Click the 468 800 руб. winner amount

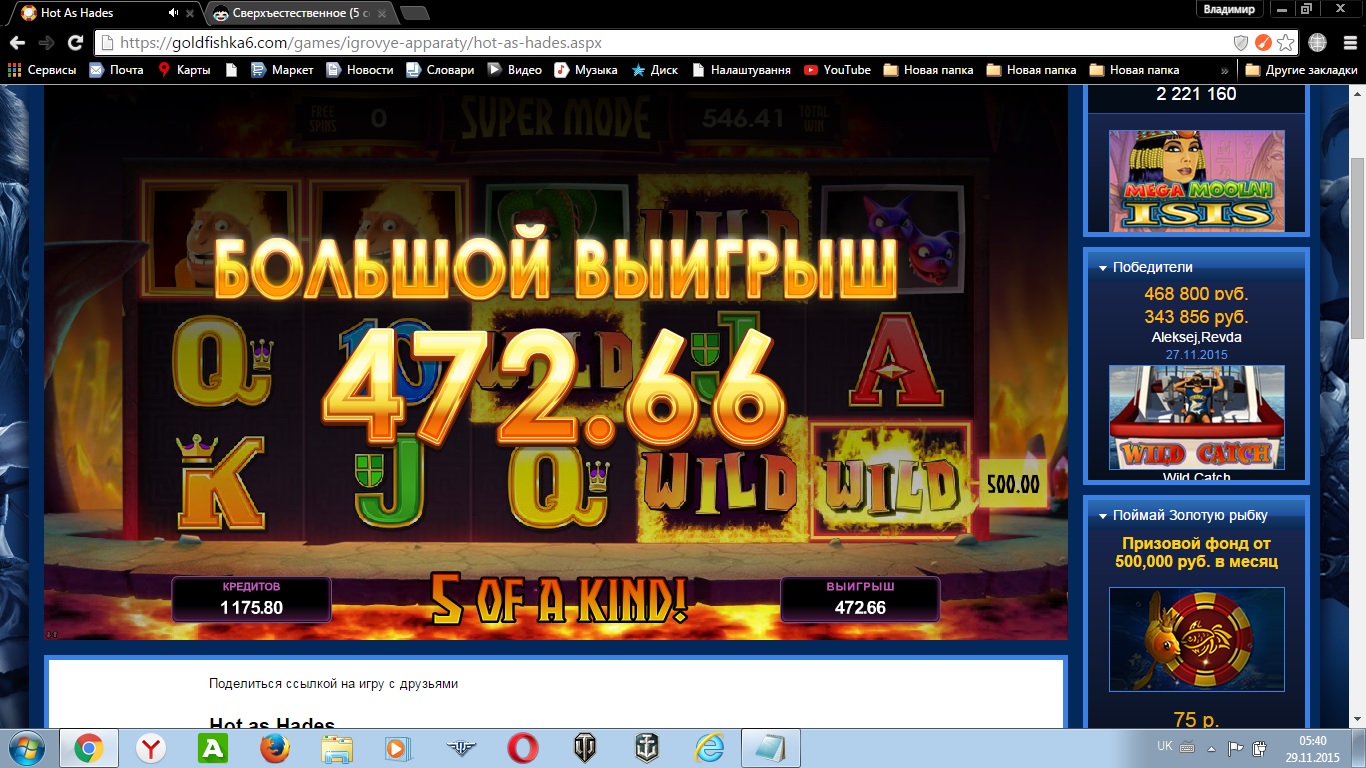1196,294
